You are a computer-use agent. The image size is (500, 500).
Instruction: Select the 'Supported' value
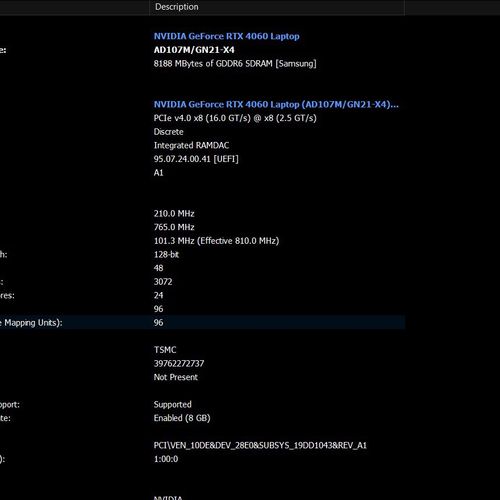[173, 405]
